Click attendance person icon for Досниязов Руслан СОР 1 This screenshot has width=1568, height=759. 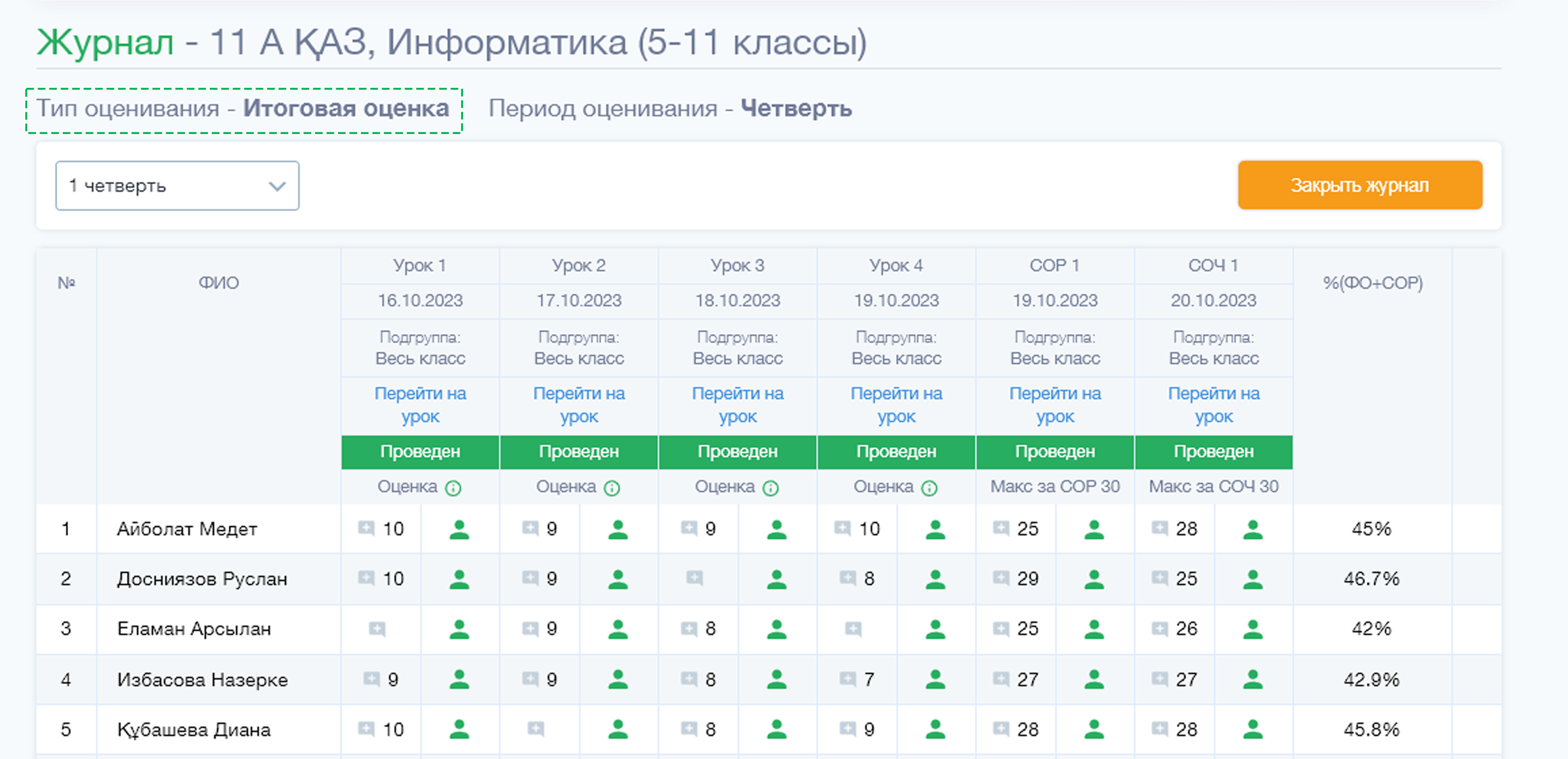[1094, 579]
